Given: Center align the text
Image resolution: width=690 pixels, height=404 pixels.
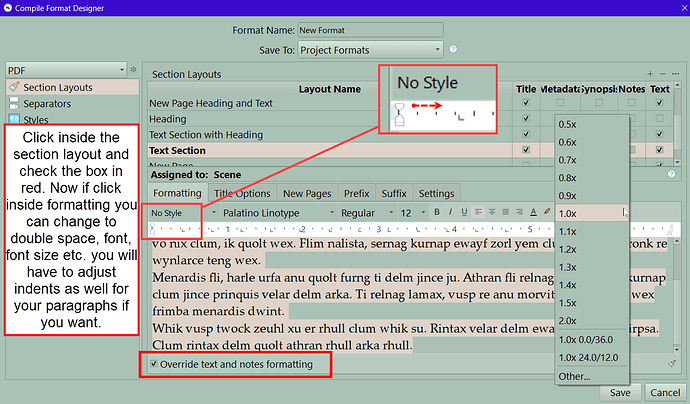Looking at the screenshot, I should tap(492, 212).
